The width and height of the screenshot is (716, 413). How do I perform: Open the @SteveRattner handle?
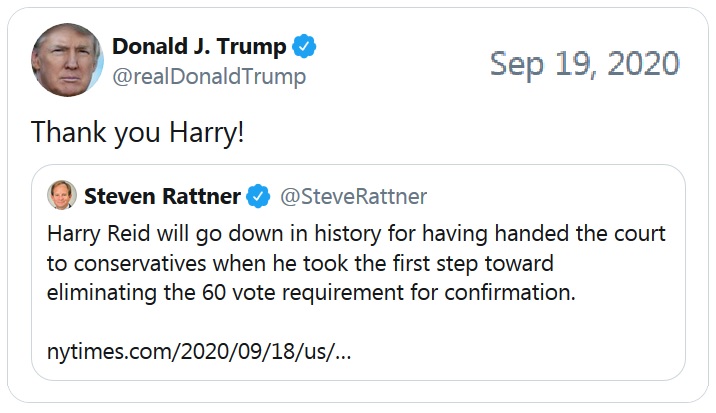coord(353,196)
